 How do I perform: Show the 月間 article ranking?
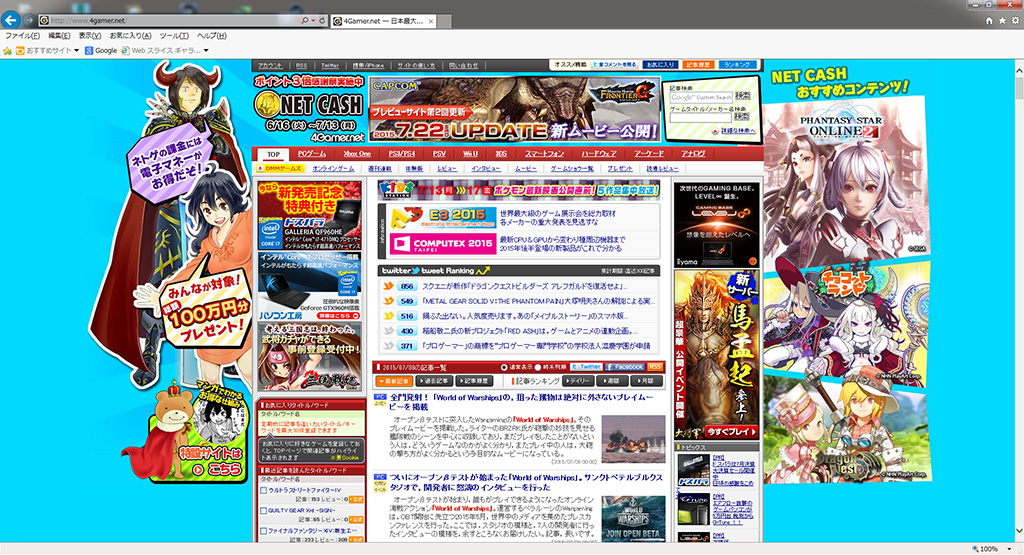[647, 381]
